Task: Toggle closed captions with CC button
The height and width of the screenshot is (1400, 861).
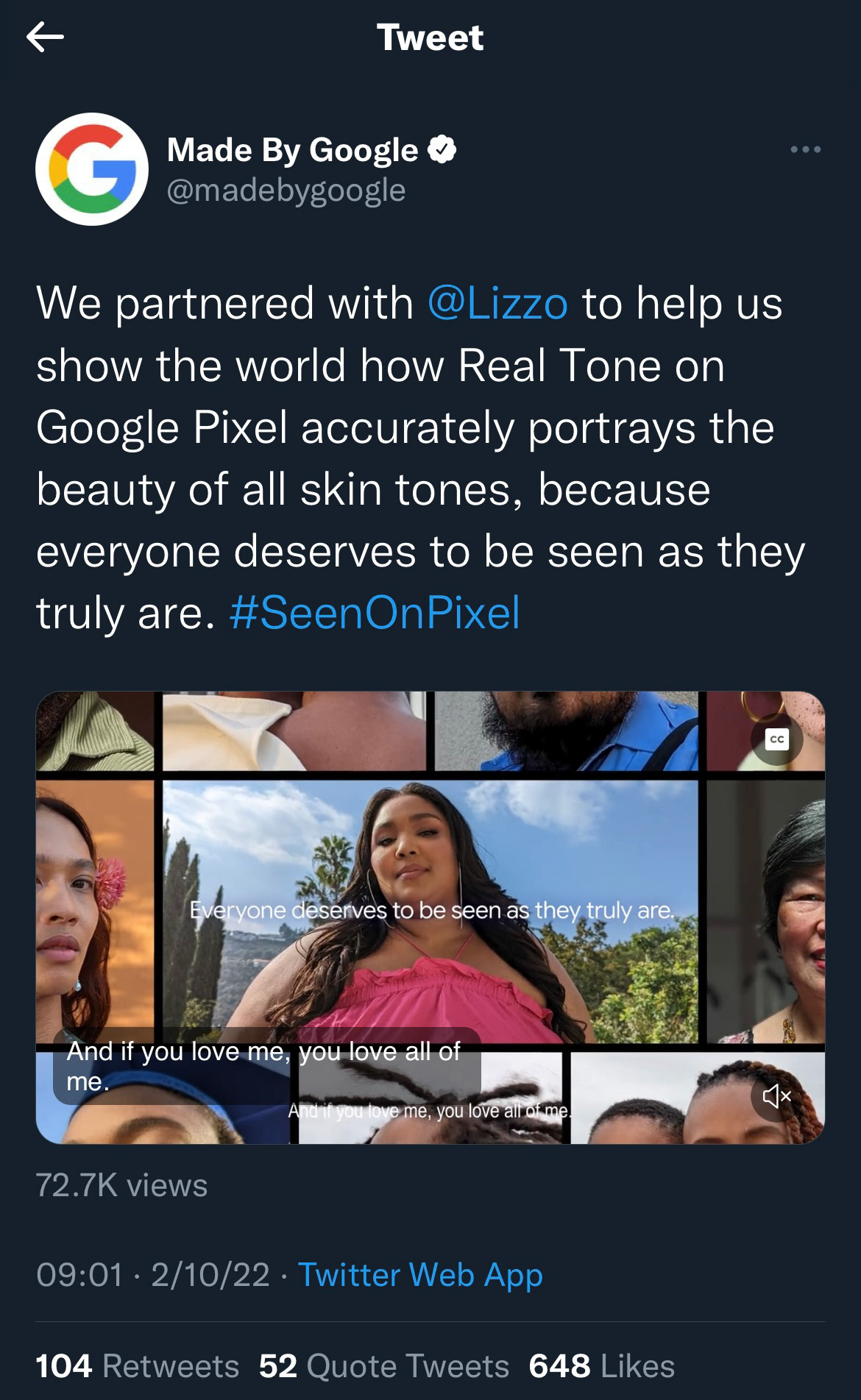Action: 777,739
